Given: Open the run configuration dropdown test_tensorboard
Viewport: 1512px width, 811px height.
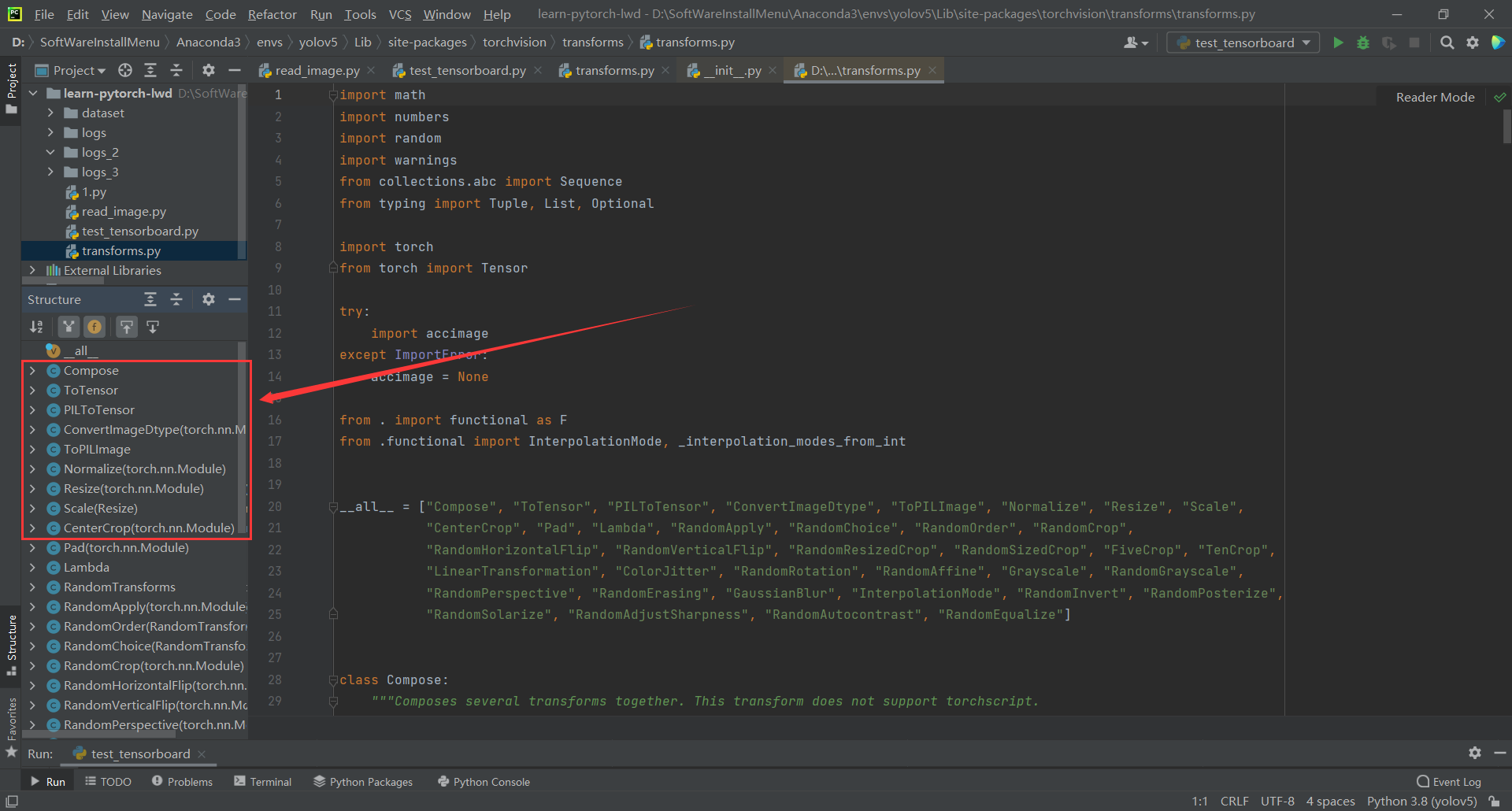Looking at the screenshot, I should click(1243, 43).
